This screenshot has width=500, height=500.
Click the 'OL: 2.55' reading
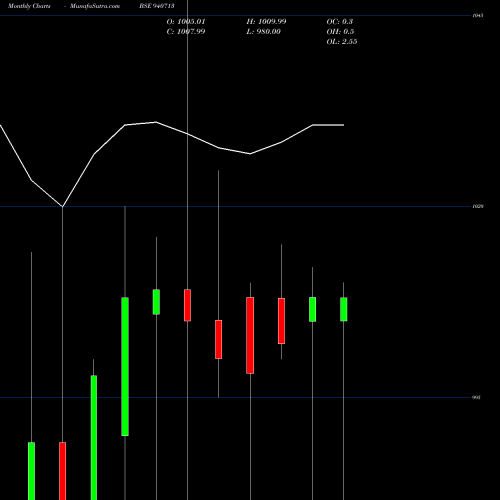(x=342, y=42)
